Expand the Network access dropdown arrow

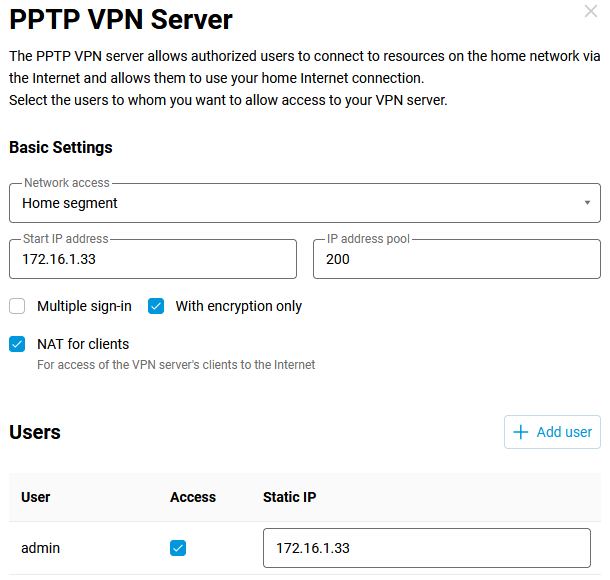pyautogui.click(x=587, y=203)
